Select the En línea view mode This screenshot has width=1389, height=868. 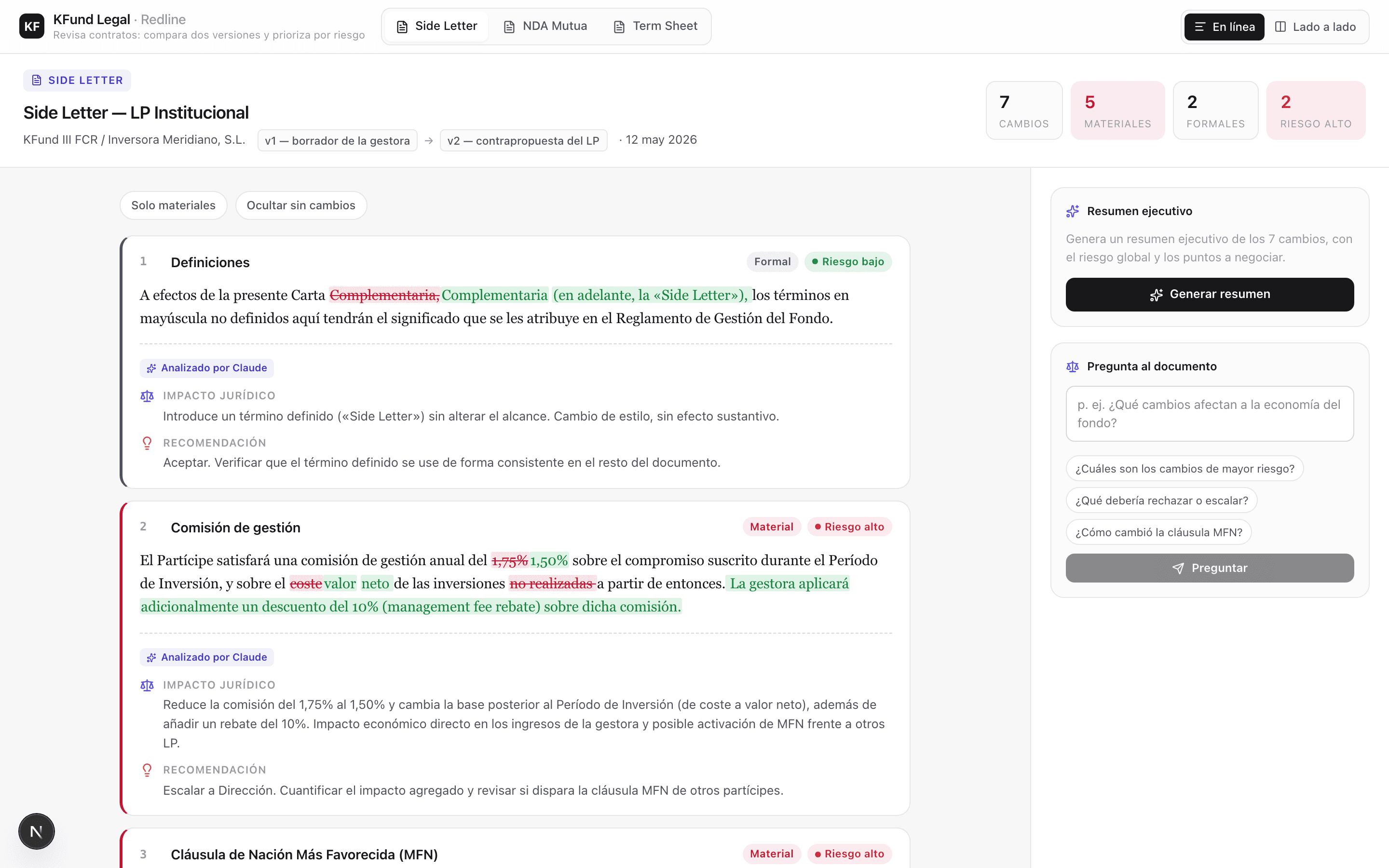[x=1224, y=27]
